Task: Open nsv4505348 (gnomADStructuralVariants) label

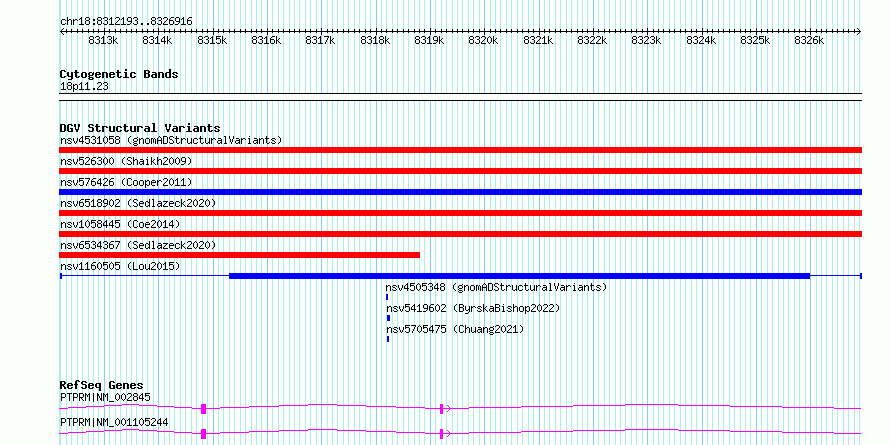Action: coord(496,287)
